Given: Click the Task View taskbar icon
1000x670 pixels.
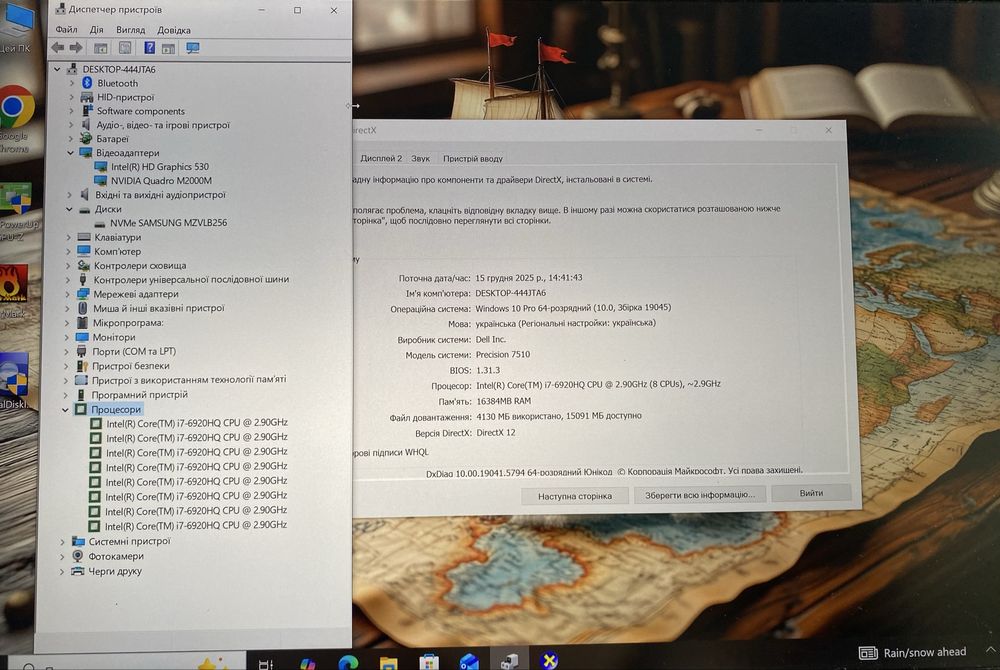Looking at the screenshot, I should 266,664.
